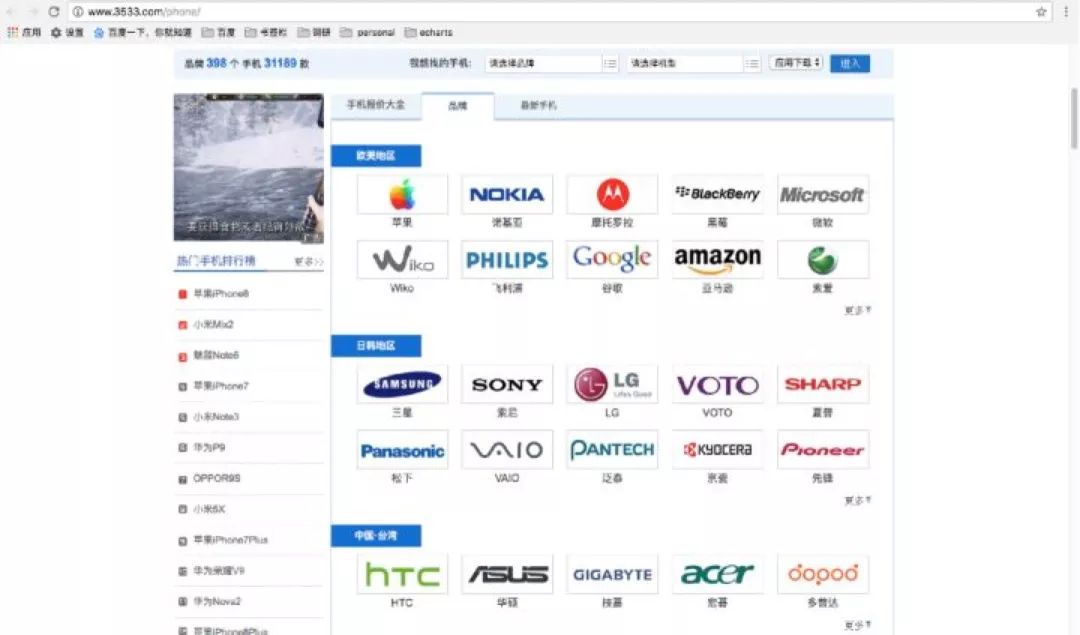The width and height of the screenshot is (1080, 635).
Task: Open the Kyocera brand logo
Action: point(717,450)
